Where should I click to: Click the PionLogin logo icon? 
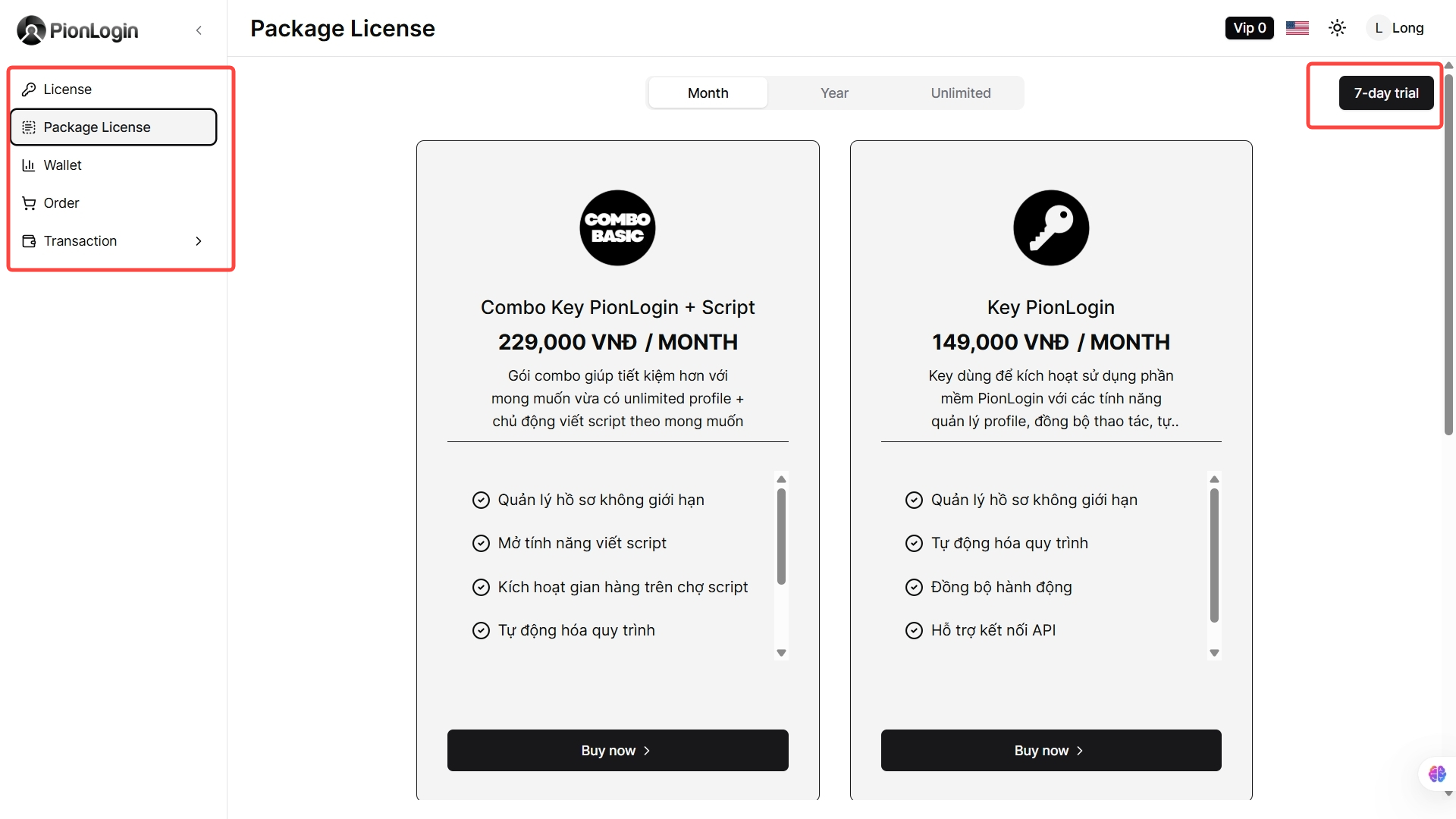(31, 30)
